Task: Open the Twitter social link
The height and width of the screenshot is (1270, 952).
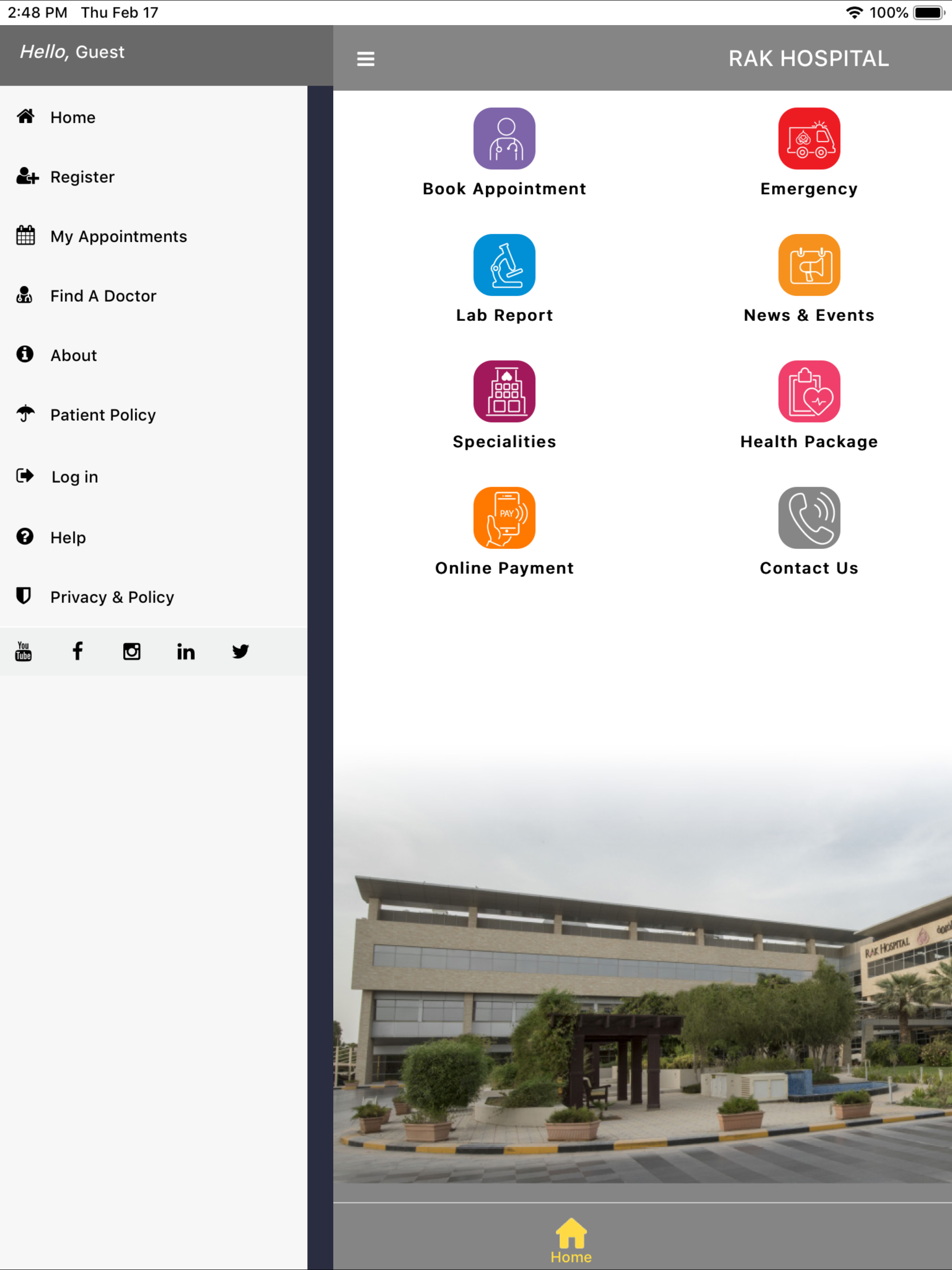Action: tap(241, 651)
